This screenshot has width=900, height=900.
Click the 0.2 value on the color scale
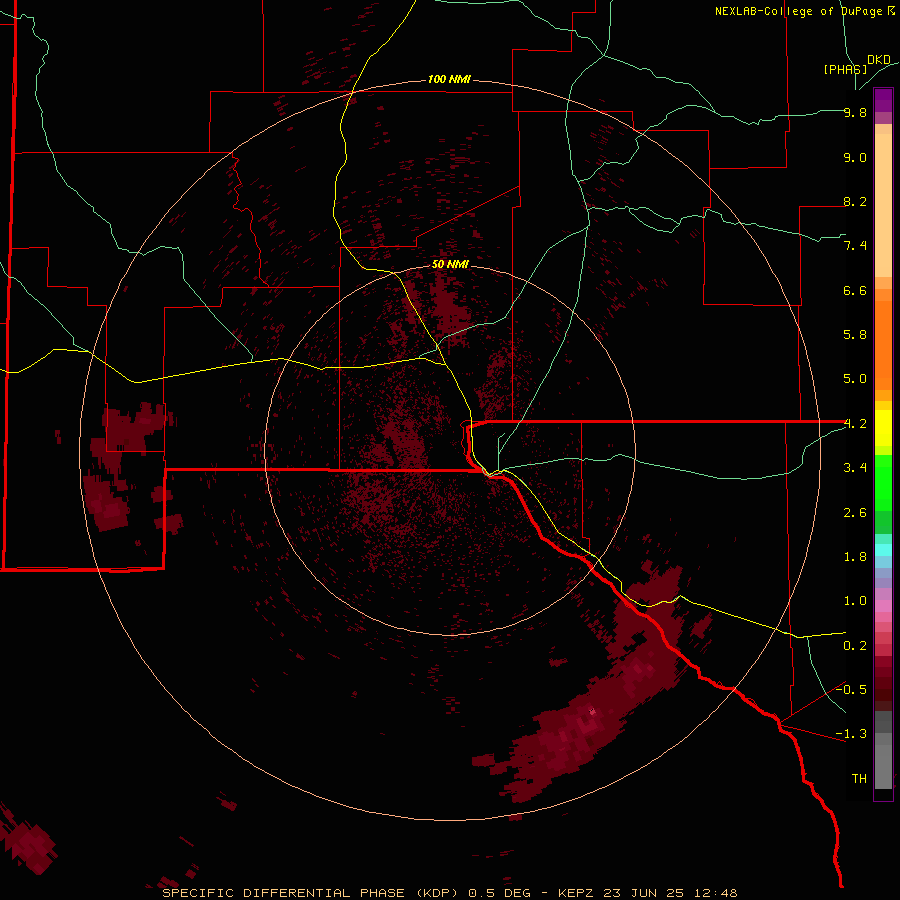click(x=855, y=646)
